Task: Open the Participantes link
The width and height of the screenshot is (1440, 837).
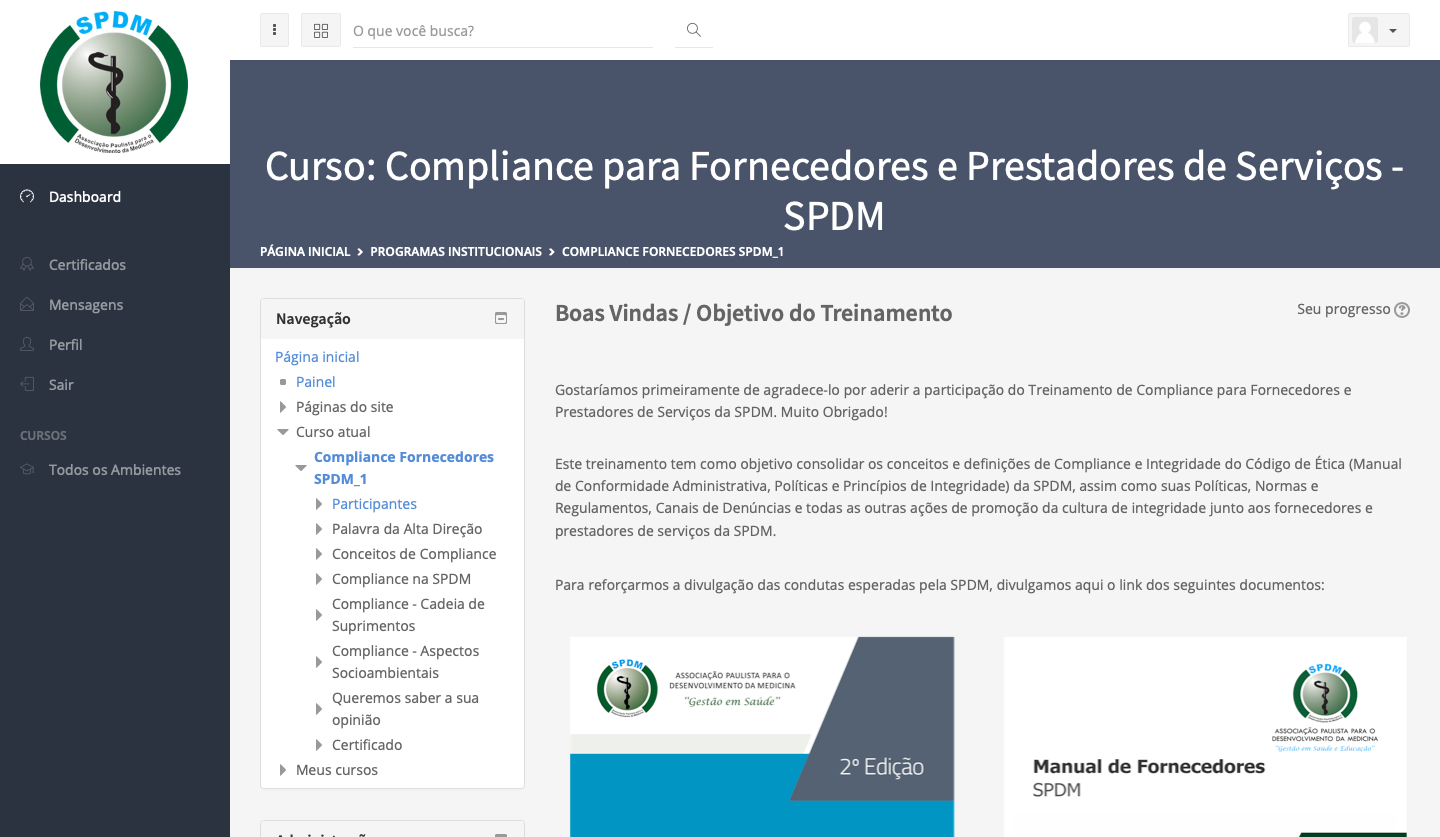Action: click(x=374, y=503)
